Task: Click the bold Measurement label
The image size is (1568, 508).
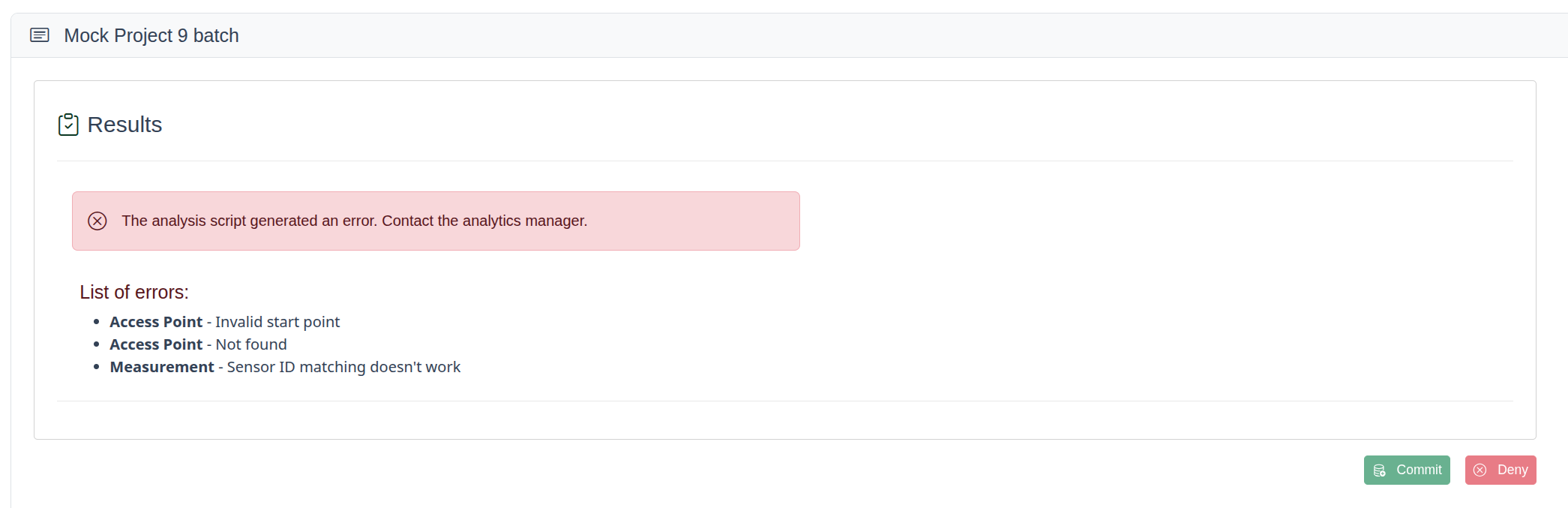Action: coord(162,367)
